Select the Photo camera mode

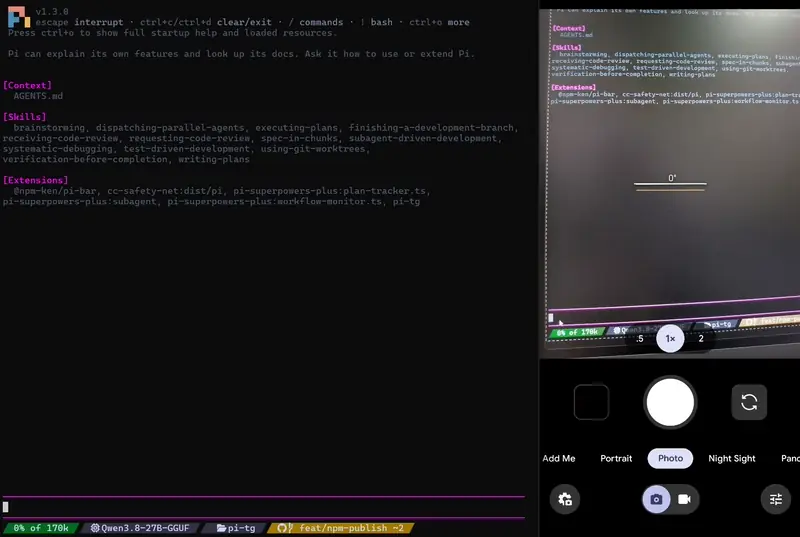pyautogui.click(x=670, y=458)
